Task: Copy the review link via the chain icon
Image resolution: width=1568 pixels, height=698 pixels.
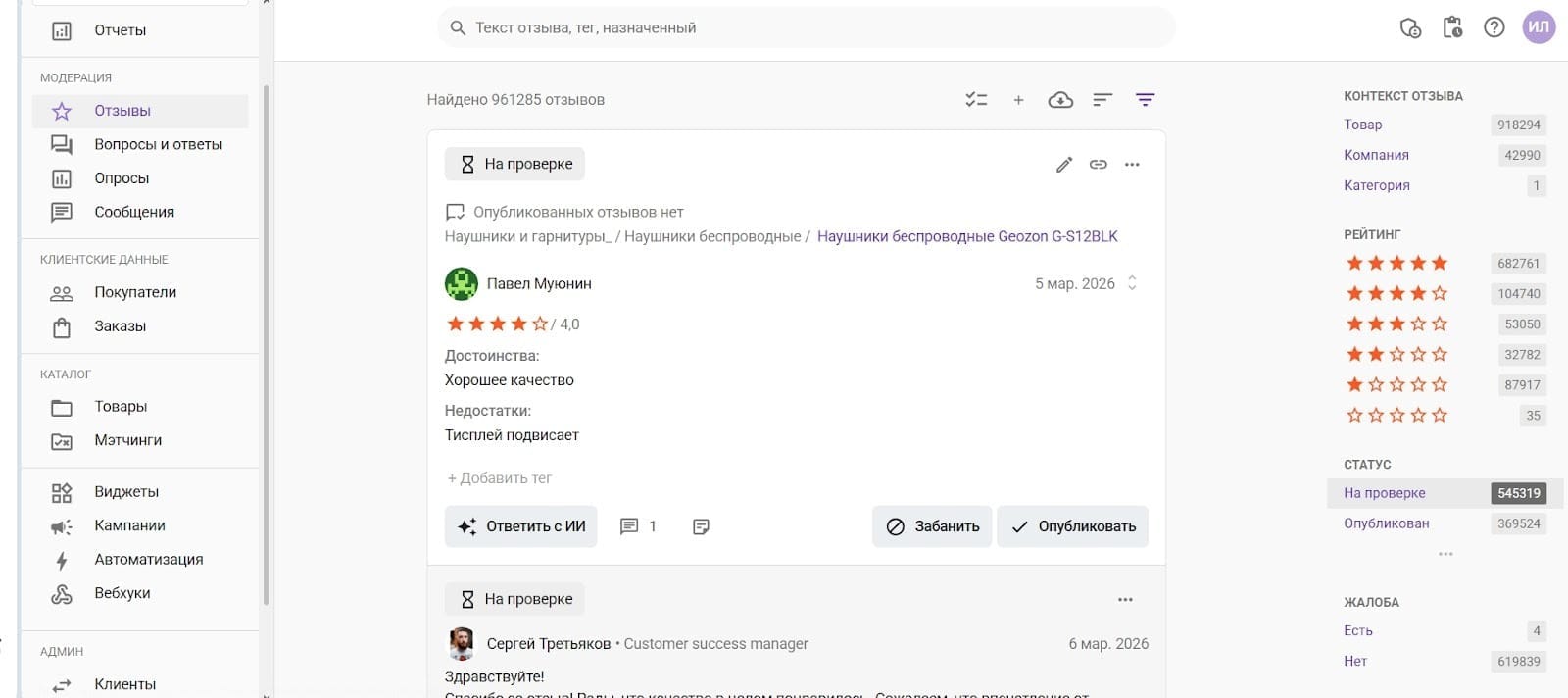Action: point(1099,165)
